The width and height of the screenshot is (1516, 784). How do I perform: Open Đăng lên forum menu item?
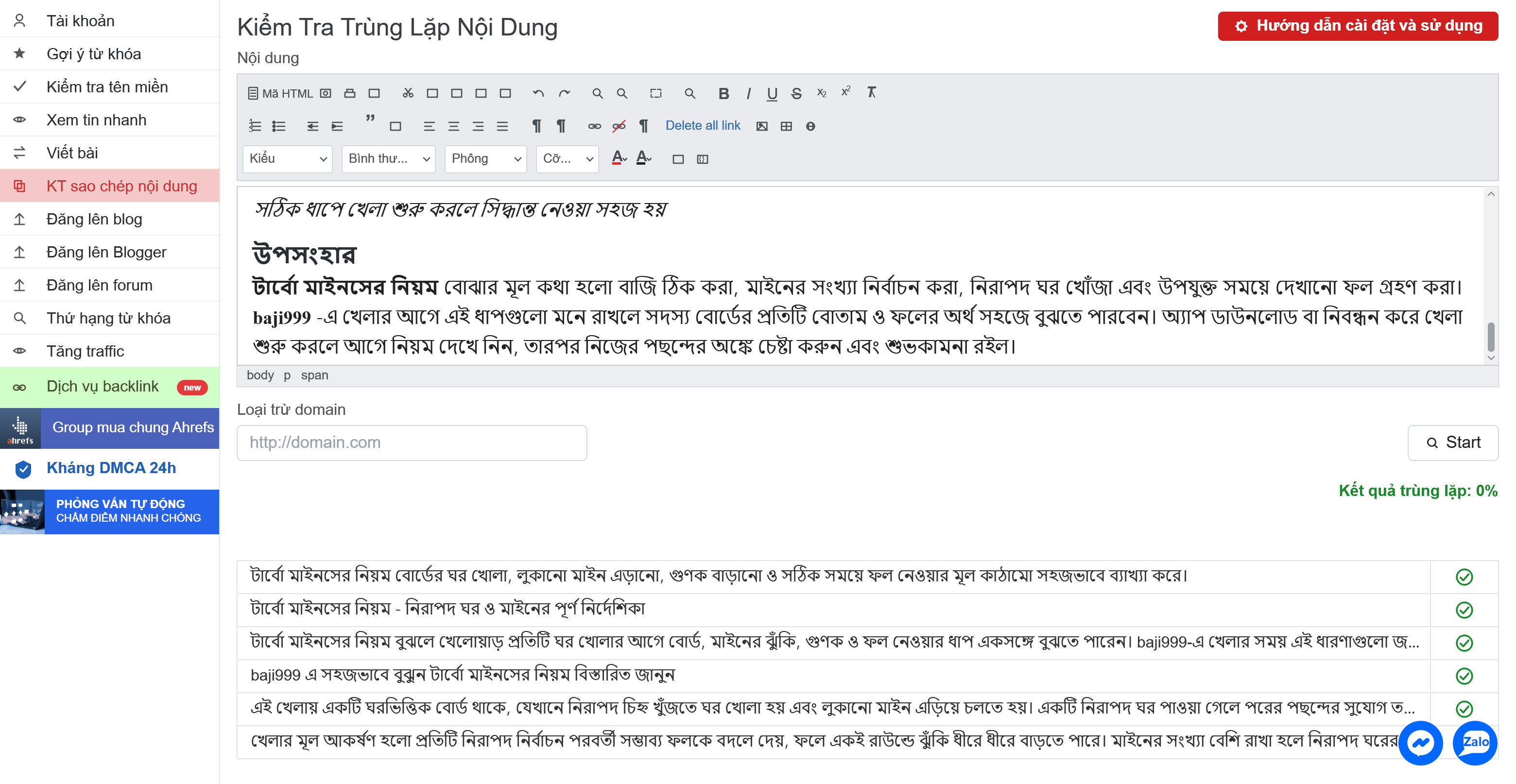click(109, 285)
